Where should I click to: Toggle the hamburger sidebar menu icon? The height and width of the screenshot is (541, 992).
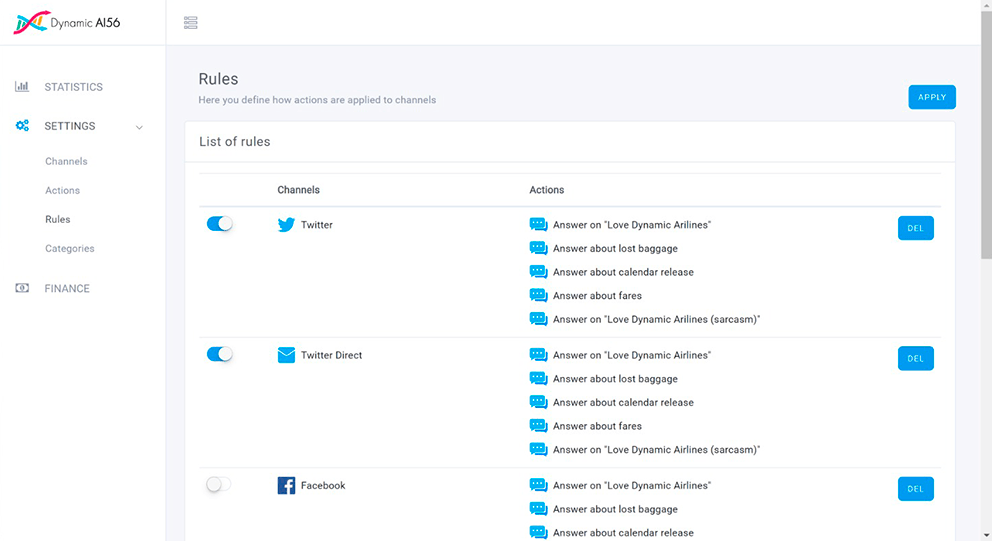(x=191, y=23)
